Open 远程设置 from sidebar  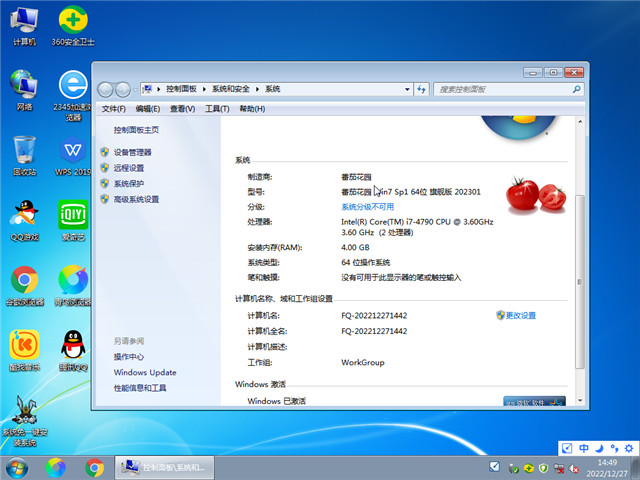tap(129, 168)
